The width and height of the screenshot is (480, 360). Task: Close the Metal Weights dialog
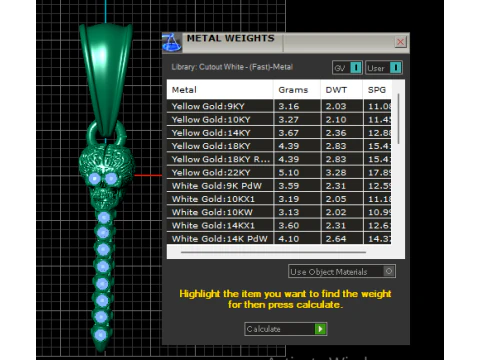pyautogui.click(x=400, y=42)
